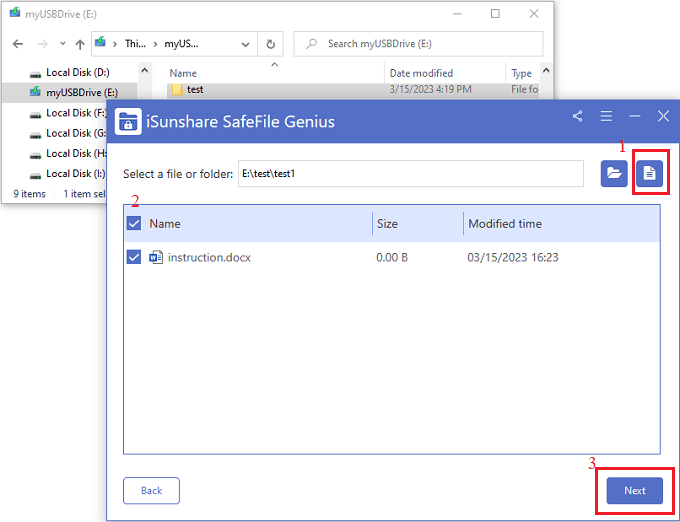Click the add file icon button in SafeFile Genius
The width and height of the screenshot is (680, 522).
click(x=649, y=173)
